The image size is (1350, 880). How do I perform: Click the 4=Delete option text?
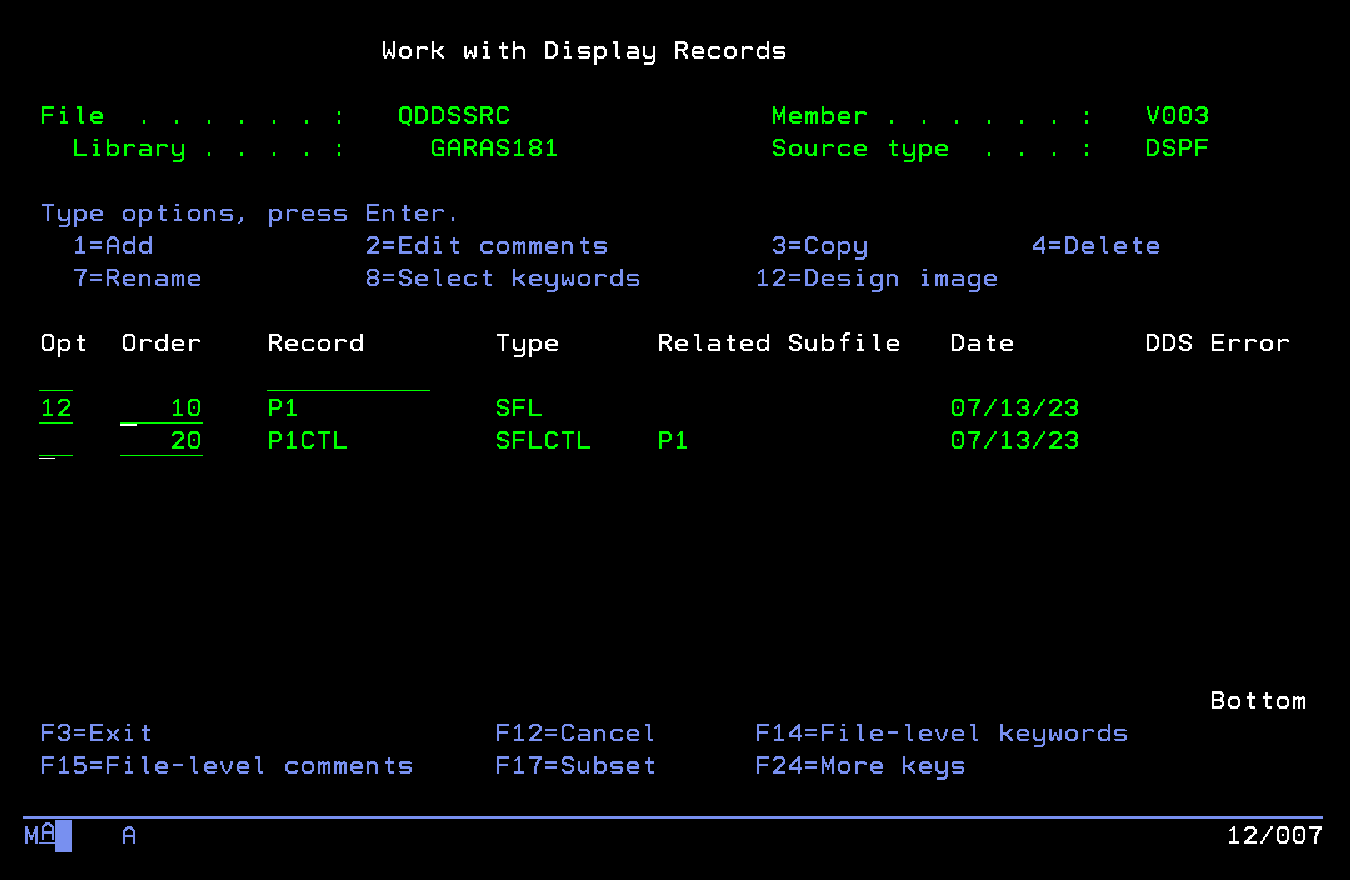pyautogui.click(x=1097, y=245)
